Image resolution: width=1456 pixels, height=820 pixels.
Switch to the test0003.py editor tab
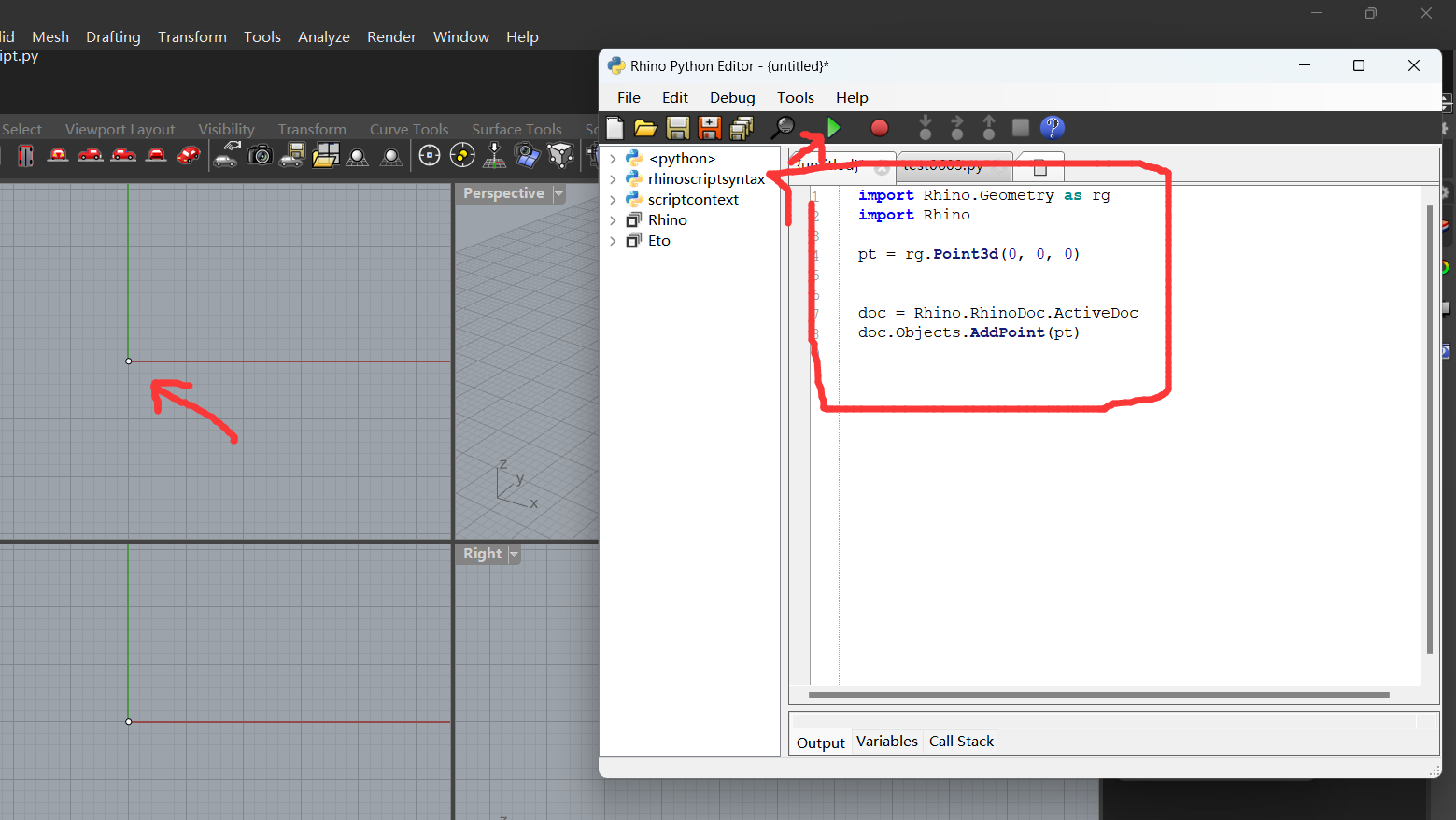click(954, 166)
